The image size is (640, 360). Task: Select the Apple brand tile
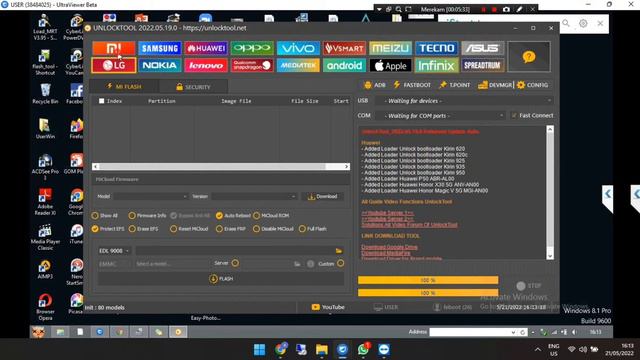[390, 65]
